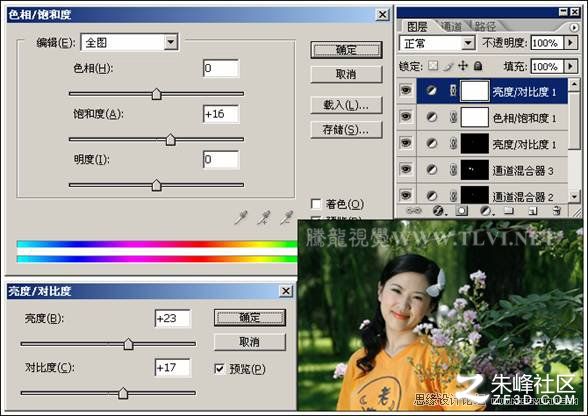Click the 不透明度 100% field
This screenshot has height=416, width=588.
point(548,43)
